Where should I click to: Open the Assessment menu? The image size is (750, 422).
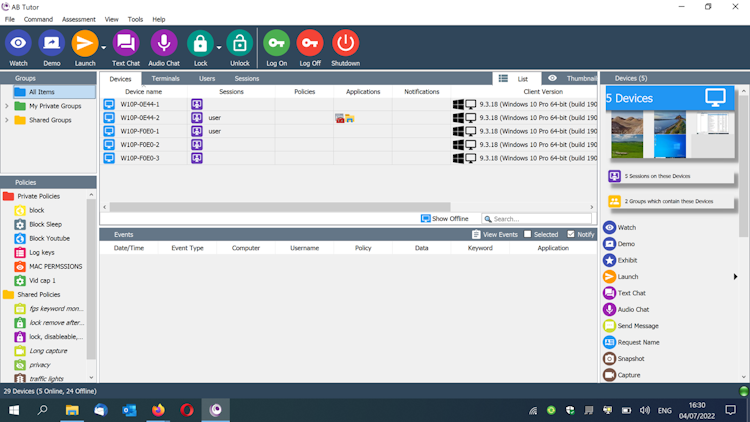click(x=78, y=20)
